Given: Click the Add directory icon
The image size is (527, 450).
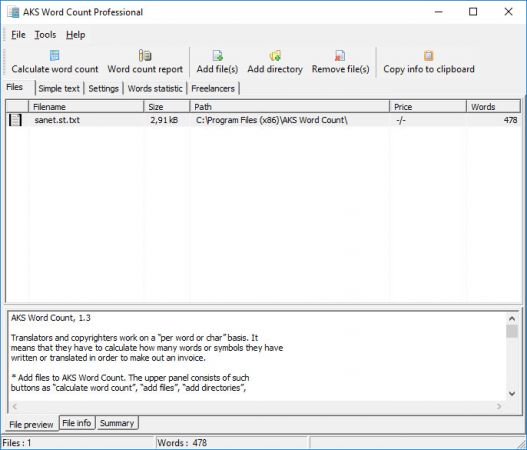Looking at the screenshot, I should click(x=275, y=55).
